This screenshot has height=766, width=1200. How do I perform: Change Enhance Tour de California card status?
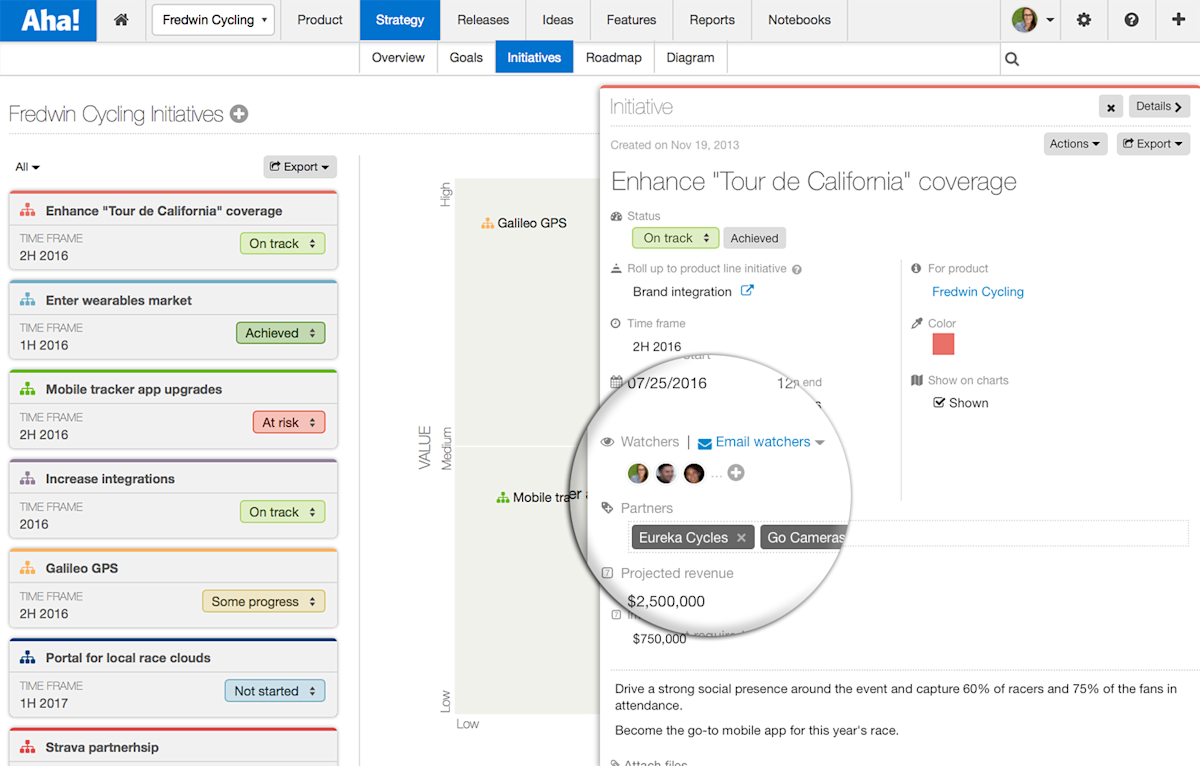[282, 244]
